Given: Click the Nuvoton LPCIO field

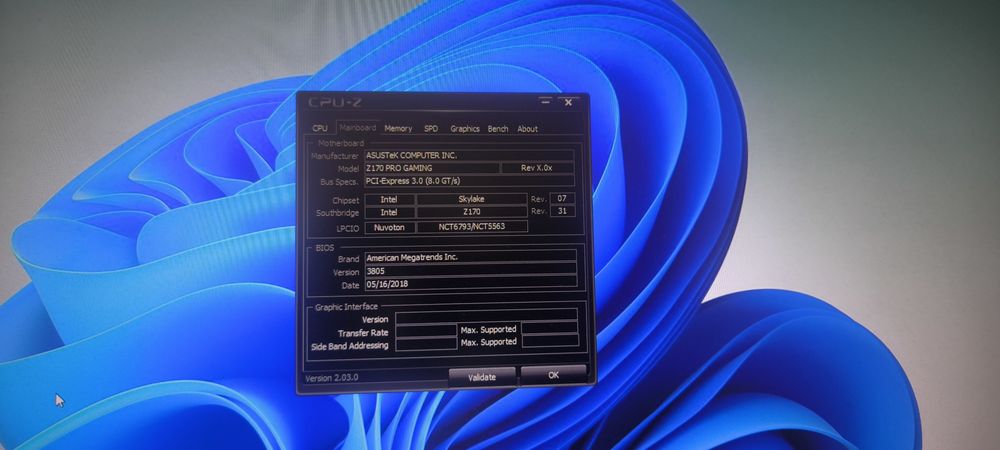Looking at the screenshot, I should (389, 227).
